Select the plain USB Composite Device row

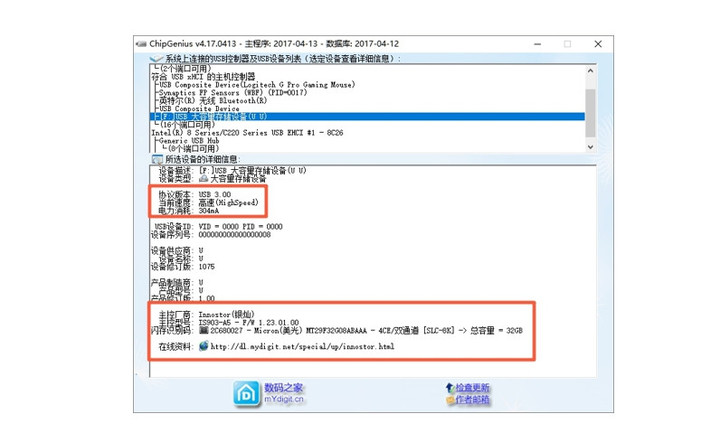(x=199, y=109)
